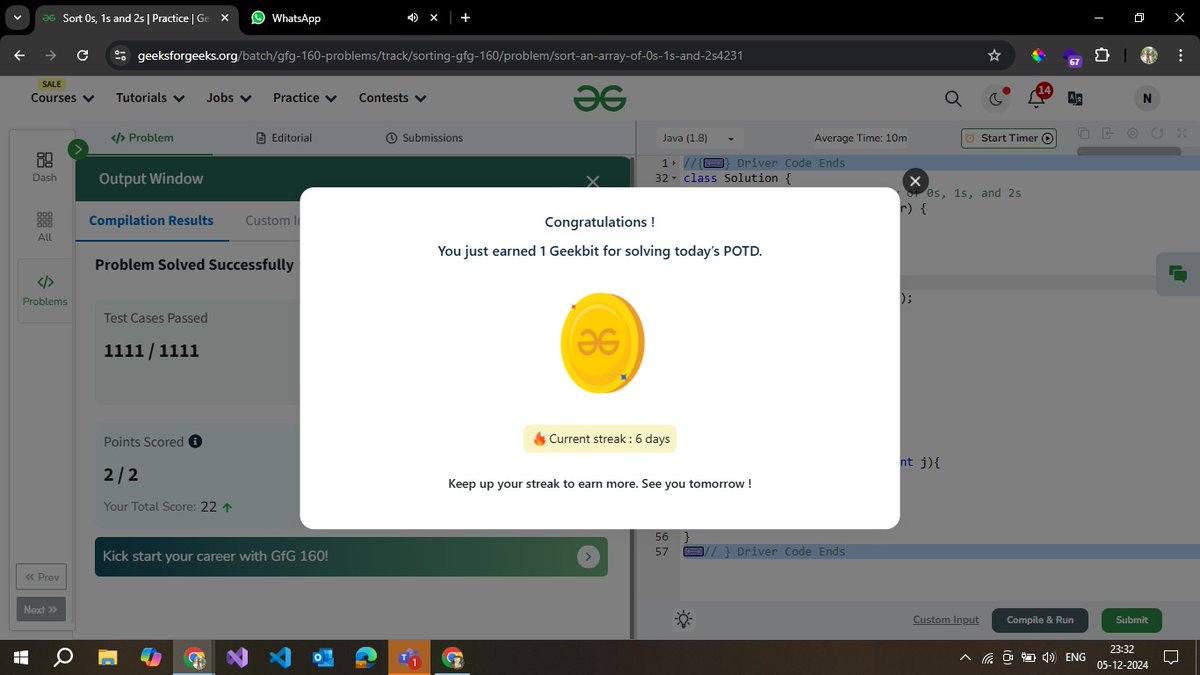Open Microsoft Teams from taskbar
The height and width of the screenshot is (675, 1200).
point(409,657)
